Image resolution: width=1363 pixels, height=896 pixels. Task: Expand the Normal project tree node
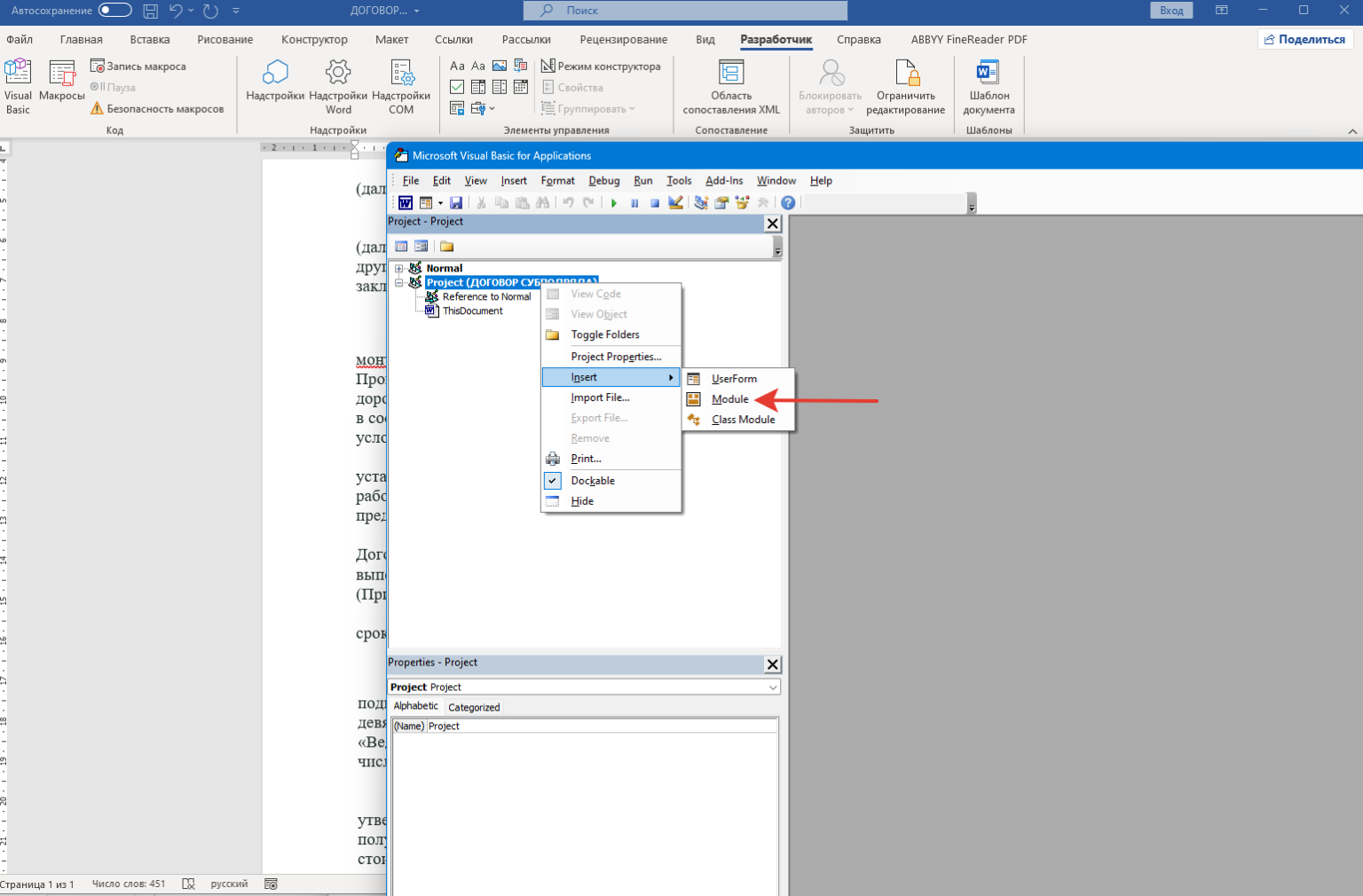[x=399, y=269]
